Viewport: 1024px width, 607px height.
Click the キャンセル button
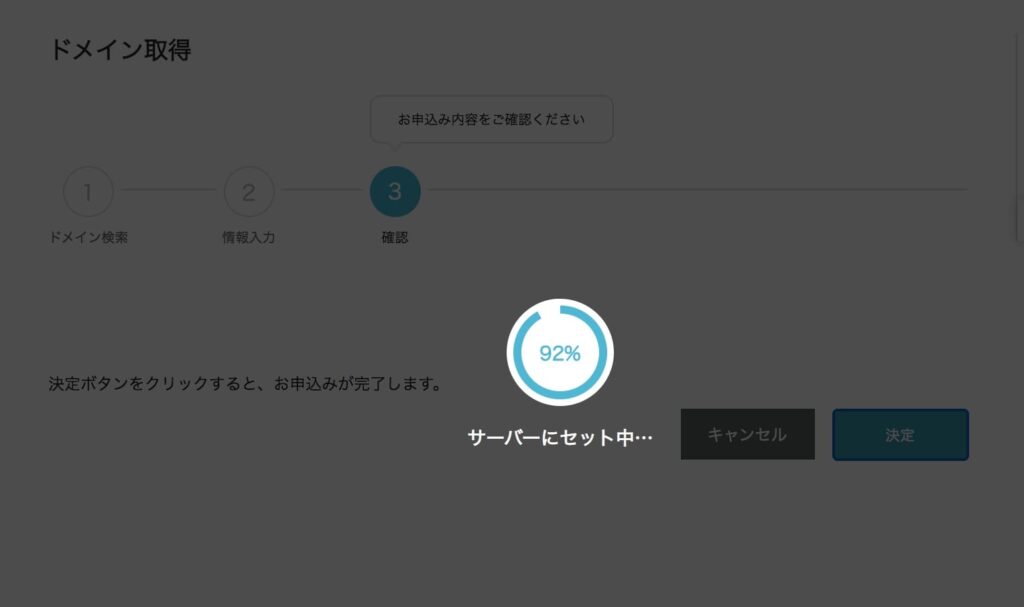tap(747, 435)
